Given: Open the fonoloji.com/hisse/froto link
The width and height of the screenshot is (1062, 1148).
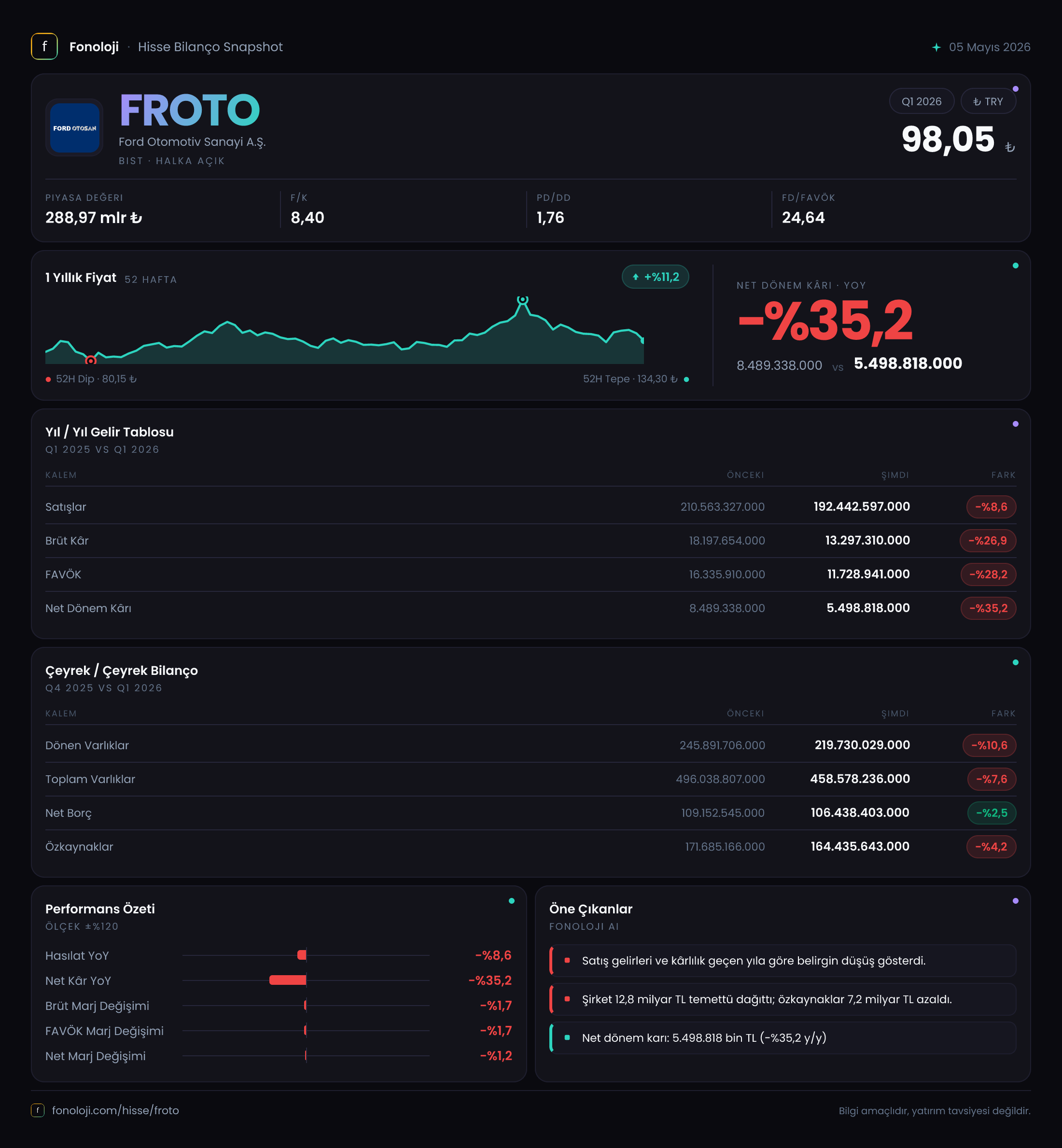Looking at the screenshot, I should (115, 1110).
